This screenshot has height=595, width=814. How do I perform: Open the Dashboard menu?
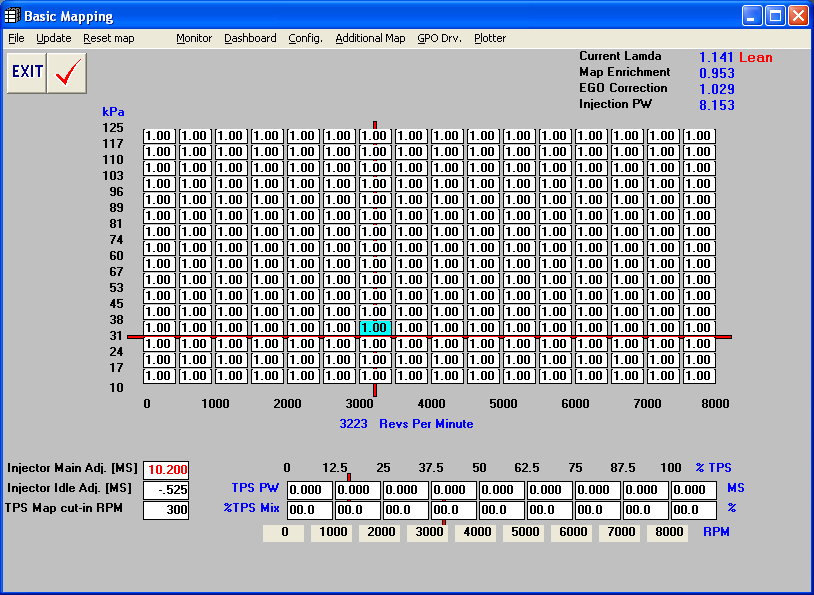click(x=250, y=38)
